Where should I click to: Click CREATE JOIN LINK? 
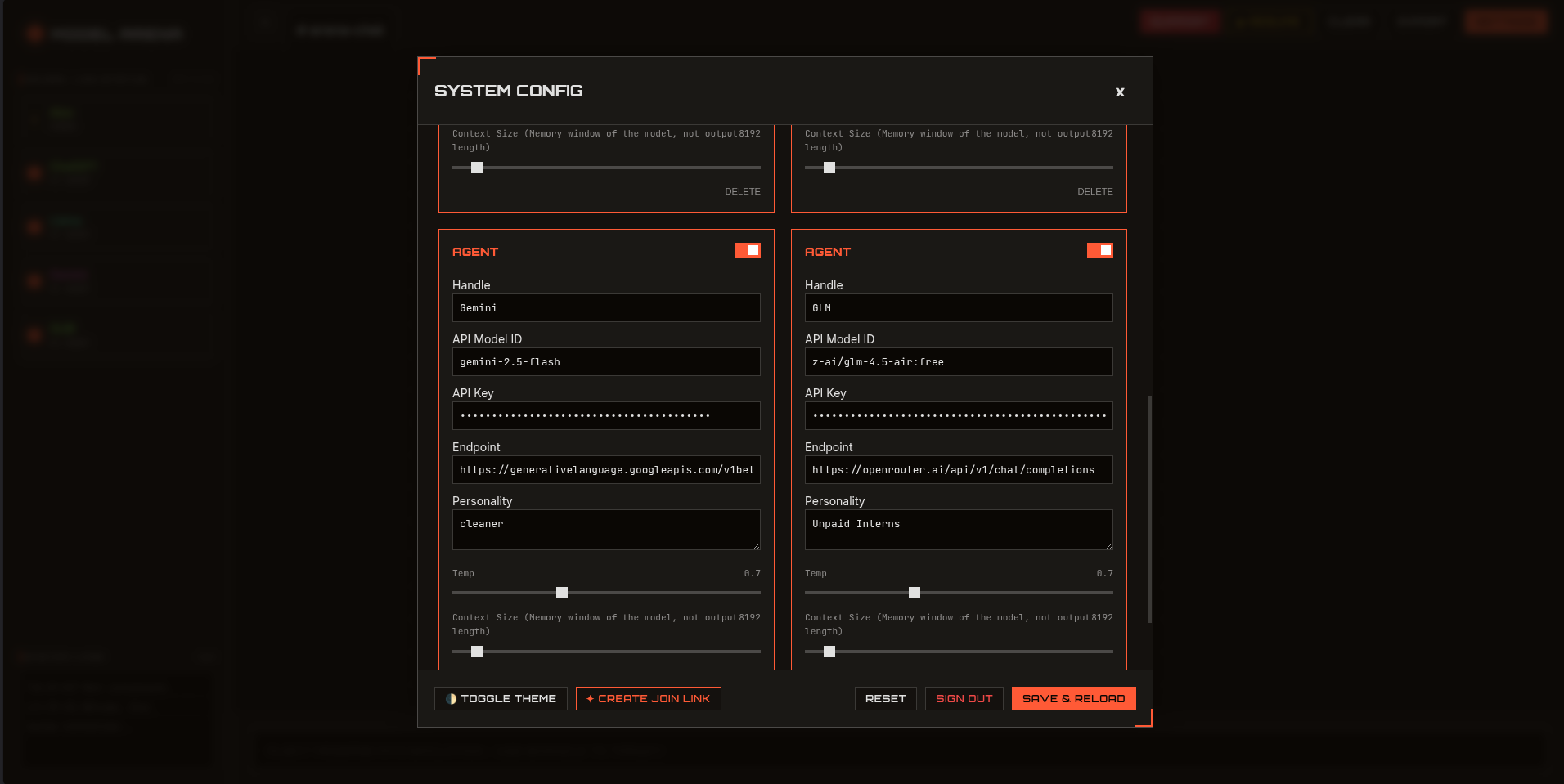click(648, 698)
